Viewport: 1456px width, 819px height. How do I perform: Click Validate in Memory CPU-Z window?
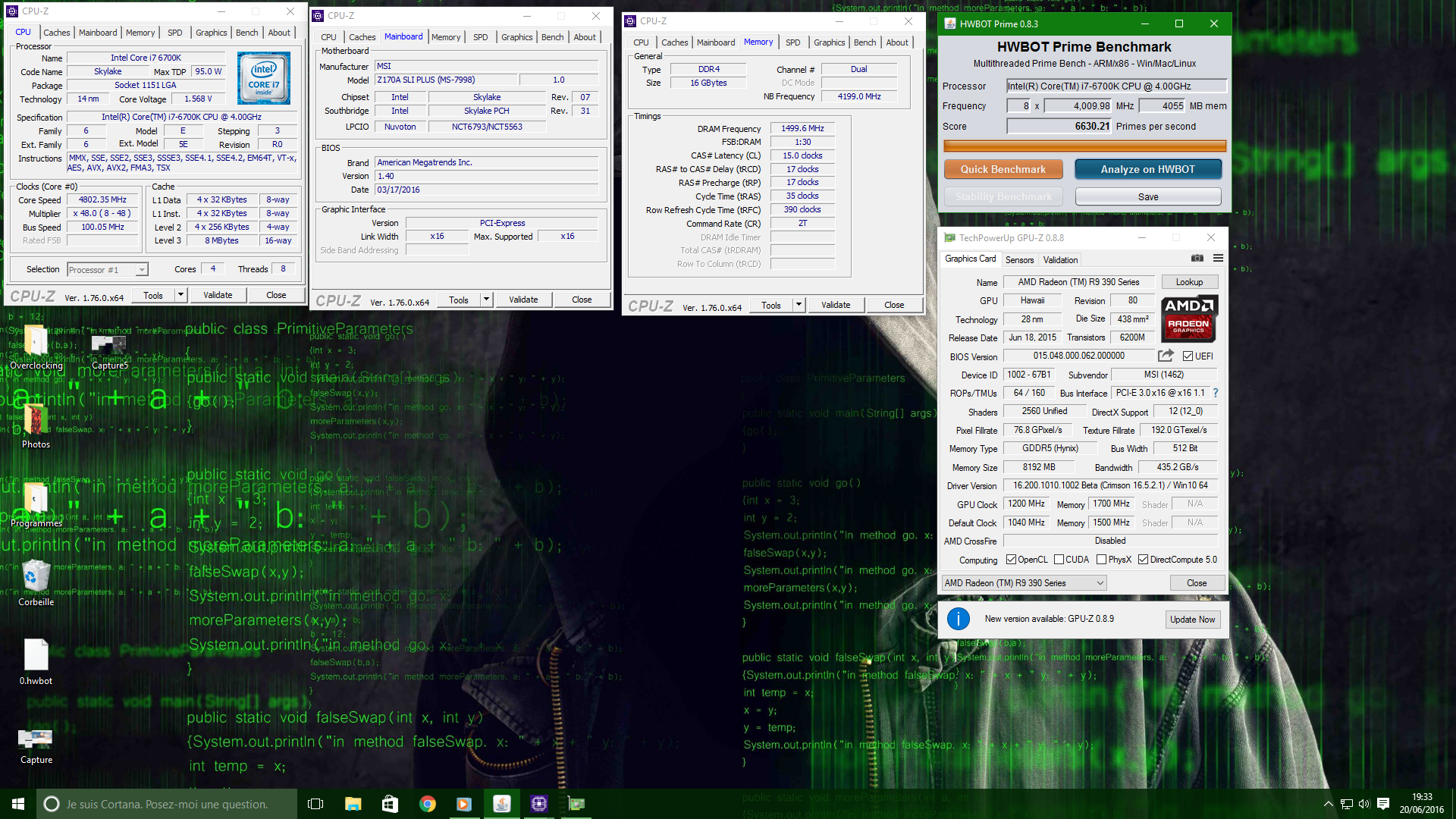pyautogui.click(x=836, y=305)
